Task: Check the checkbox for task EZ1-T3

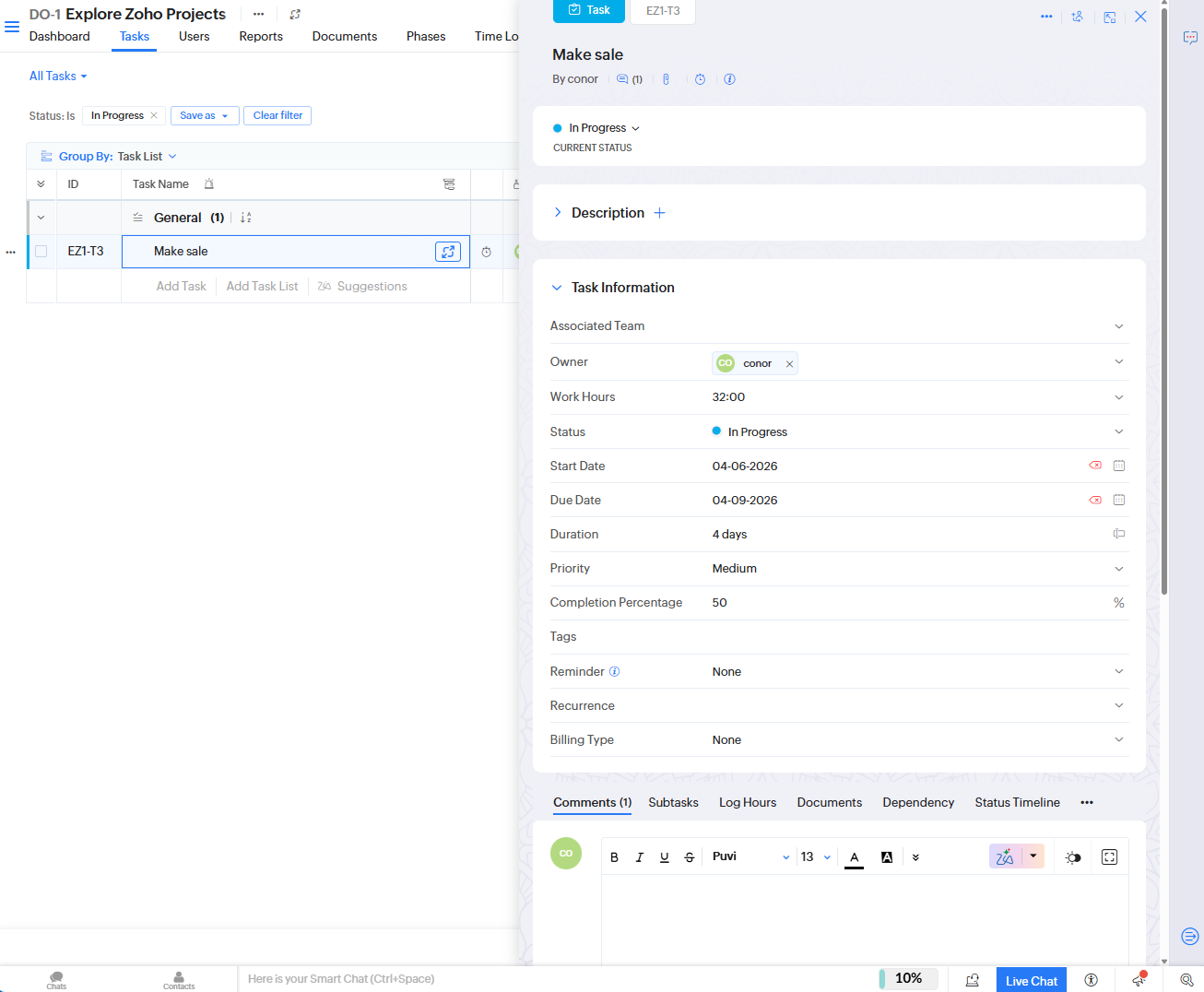Action: [x=41, y=251]
